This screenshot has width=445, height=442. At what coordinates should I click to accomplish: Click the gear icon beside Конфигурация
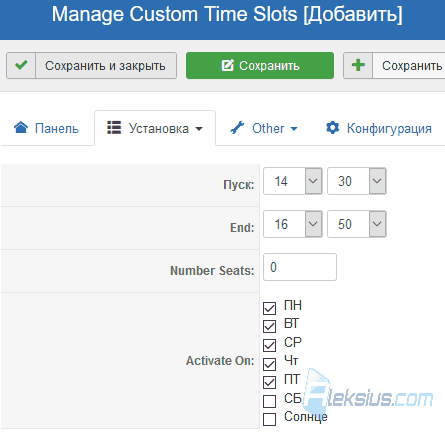[332, 128]
